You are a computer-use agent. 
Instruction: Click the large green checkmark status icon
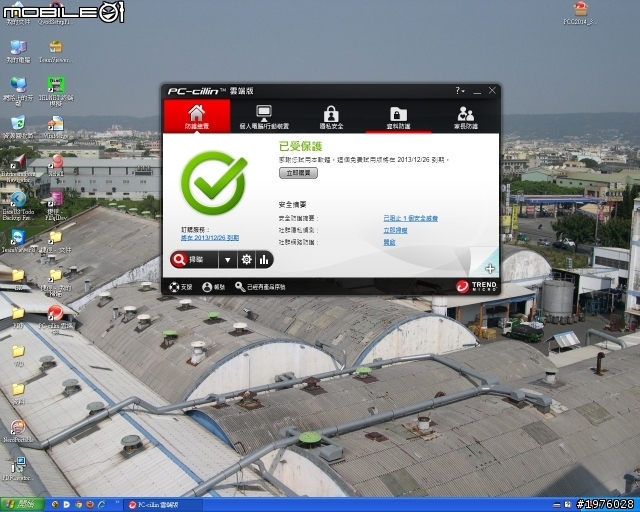point(213,183)
